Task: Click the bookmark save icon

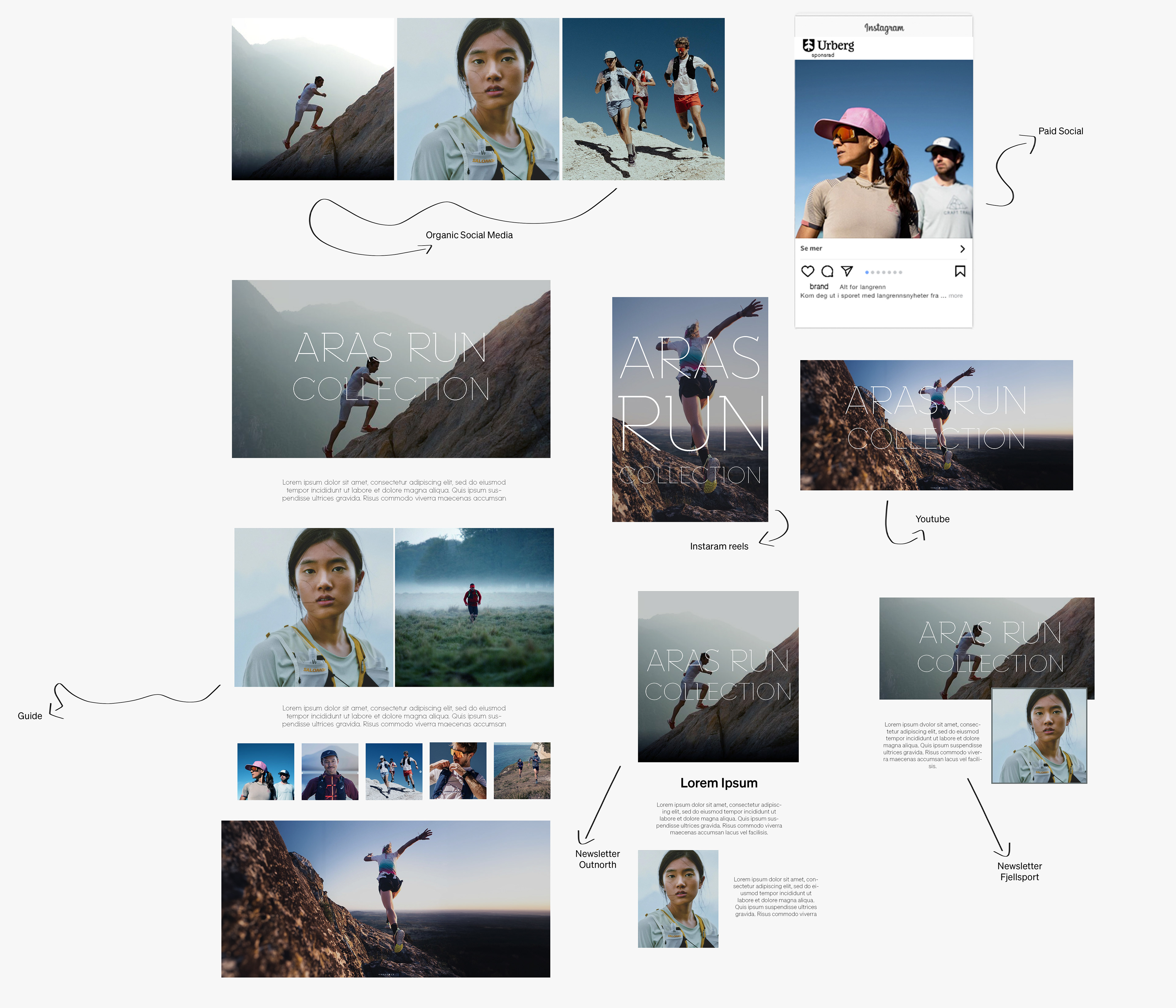Action: (960, 271)
